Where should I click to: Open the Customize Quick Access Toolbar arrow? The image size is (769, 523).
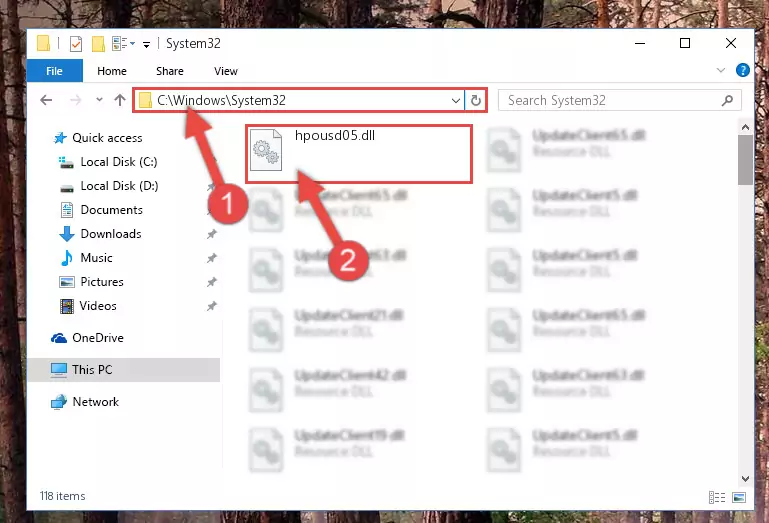[x=146, y=45]
